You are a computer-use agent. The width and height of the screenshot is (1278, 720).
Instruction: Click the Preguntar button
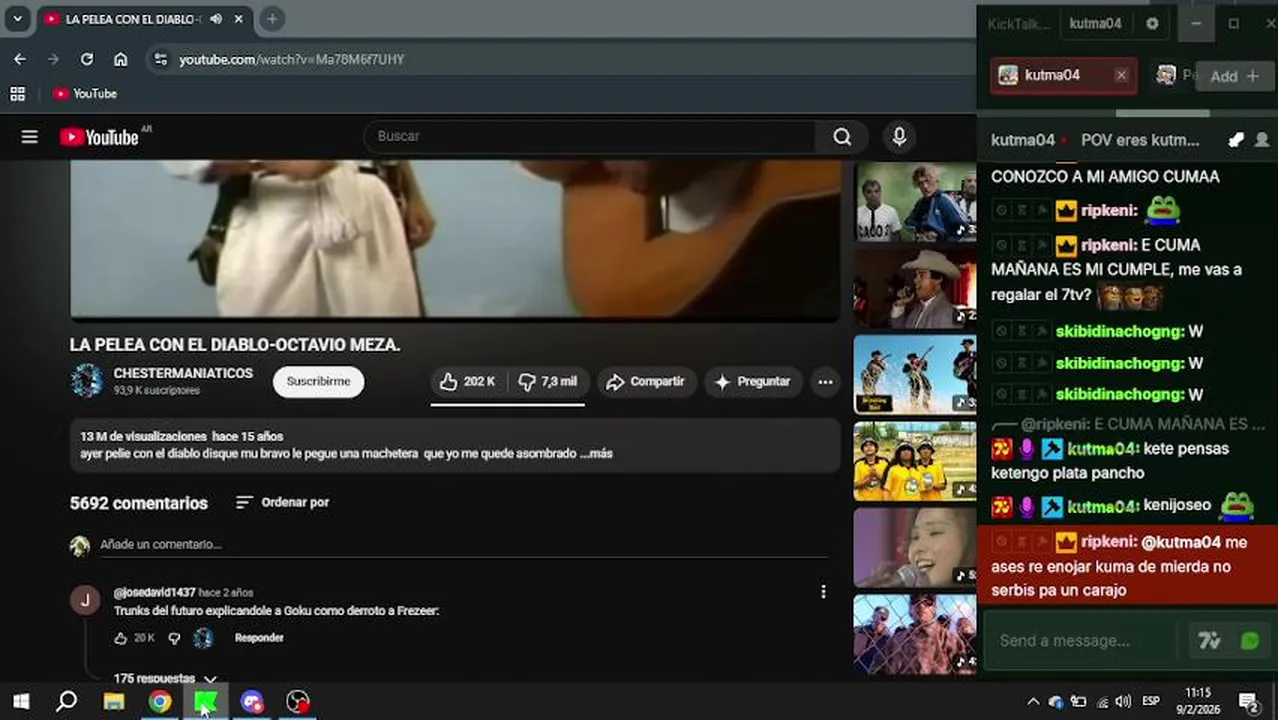coord(753,382)
